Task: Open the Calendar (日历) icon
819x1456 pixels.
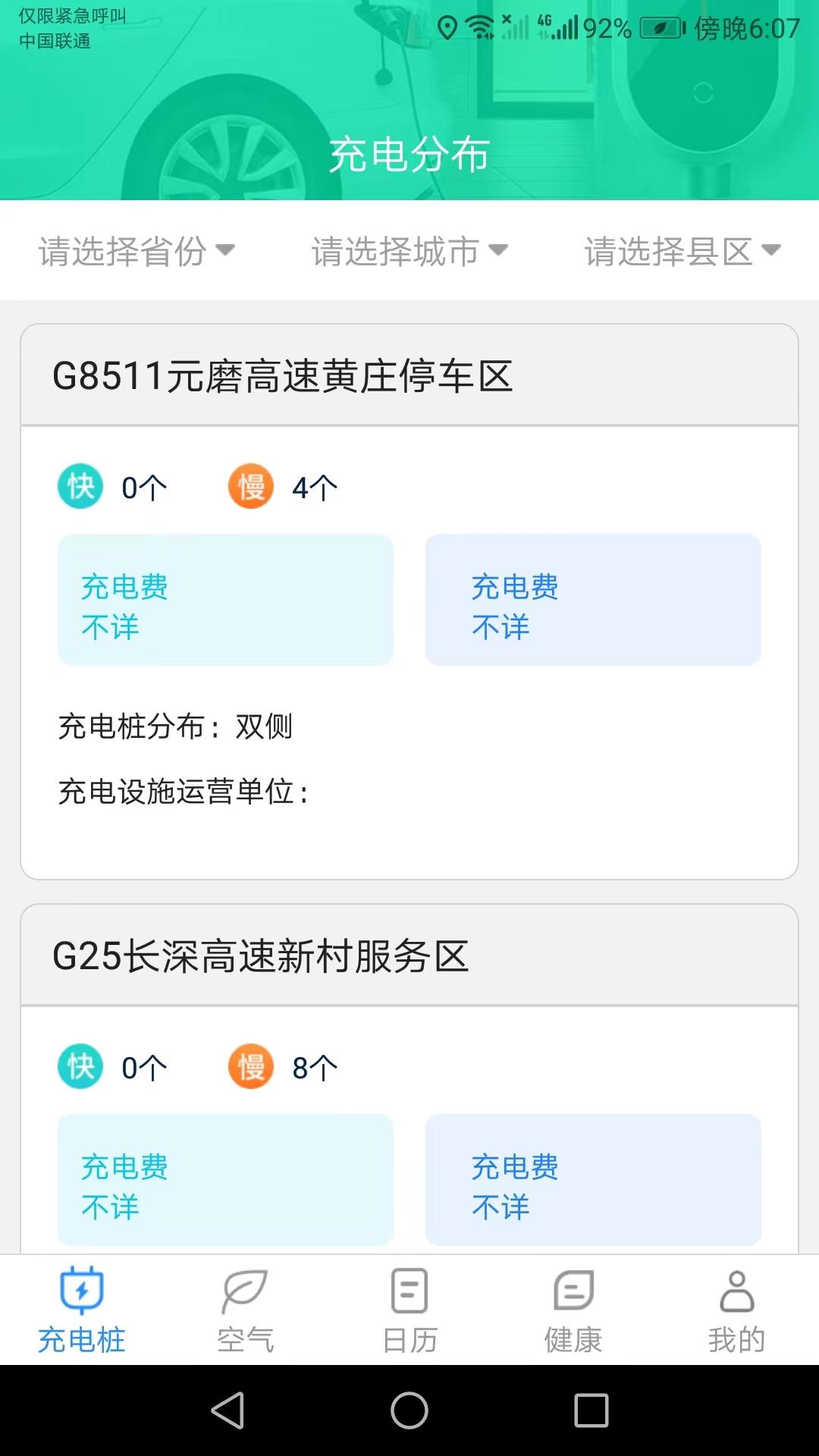Action: (x=409, y=1290)
